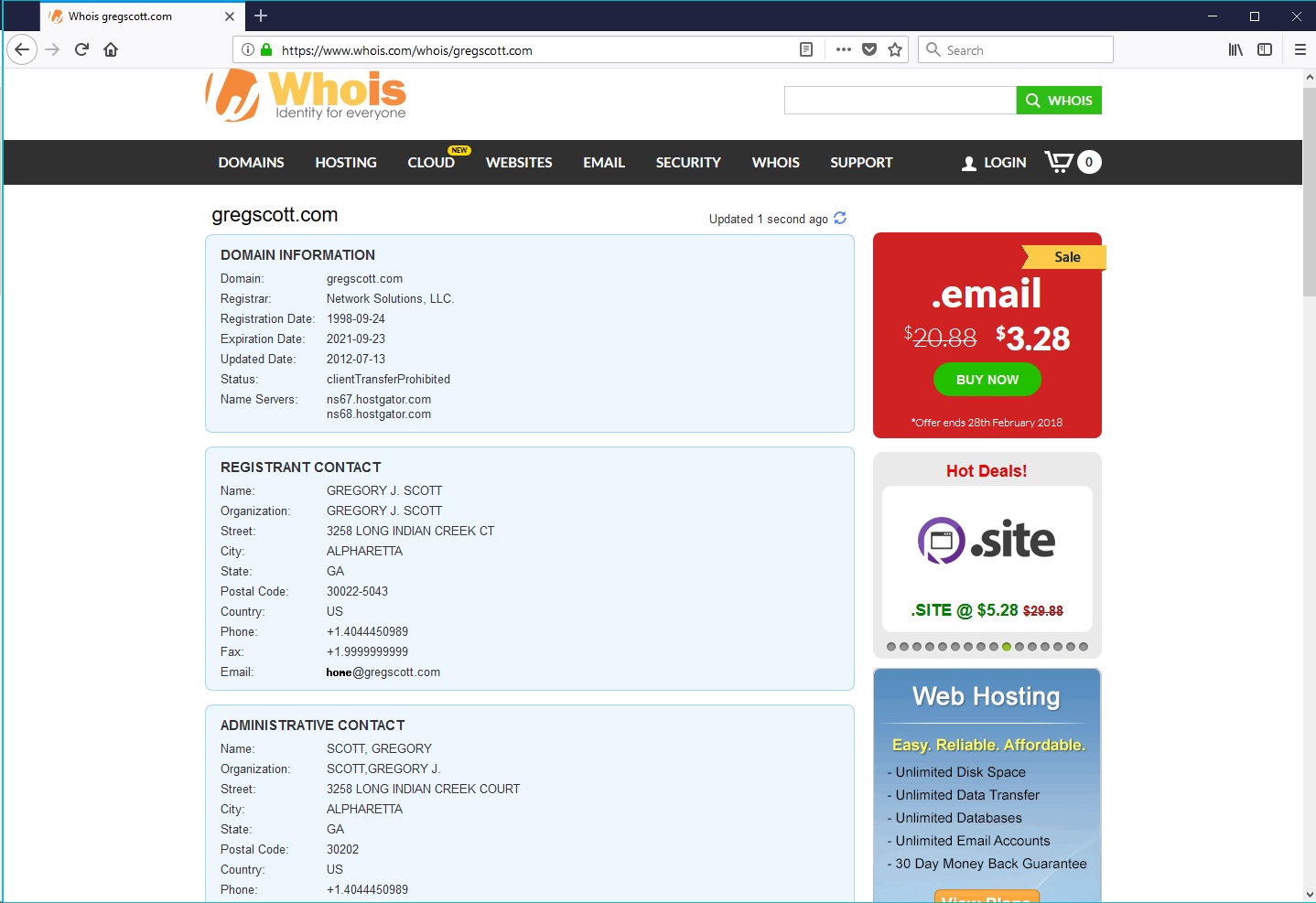
Task: Toggle reader view in address bar
Action: pos(806,49)
